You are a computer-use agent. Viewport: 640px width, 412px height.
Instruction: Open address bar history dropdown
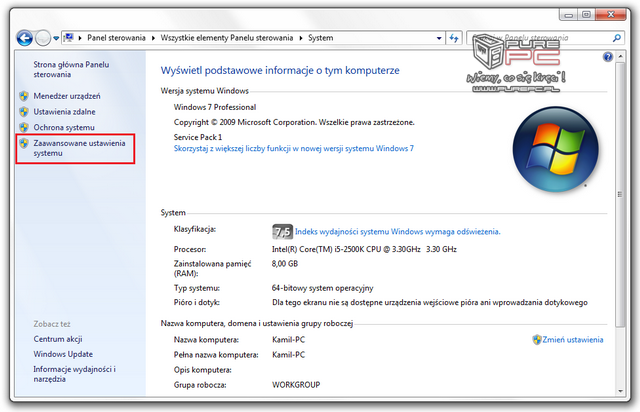439,38
